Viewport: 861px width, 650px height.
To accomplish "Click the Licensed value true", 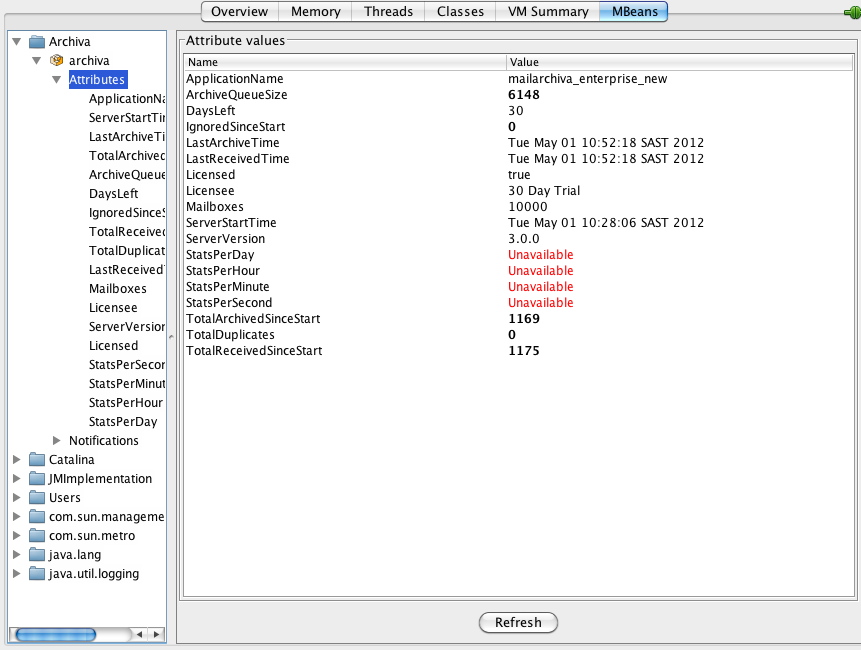I will click(x=519, y=175).
